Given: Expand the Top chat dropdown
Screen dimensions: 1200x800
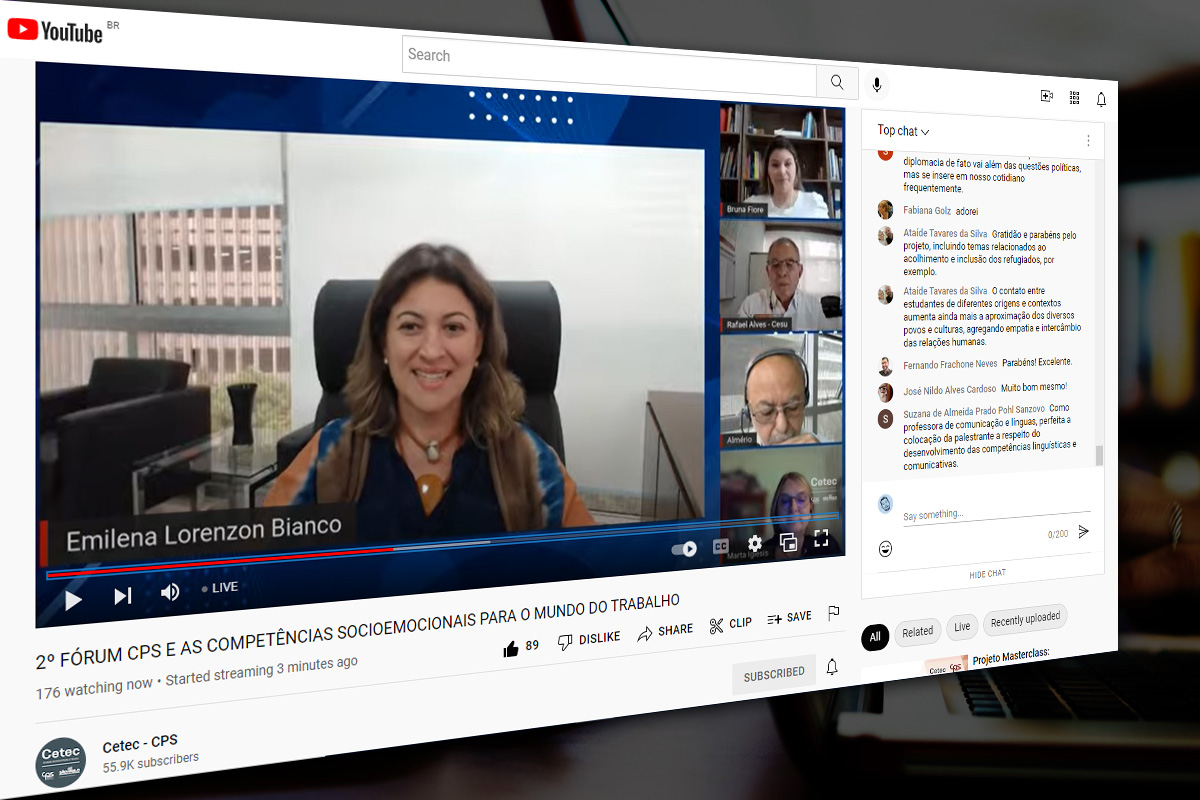Looking at the screenshot, I should [903, 131].
